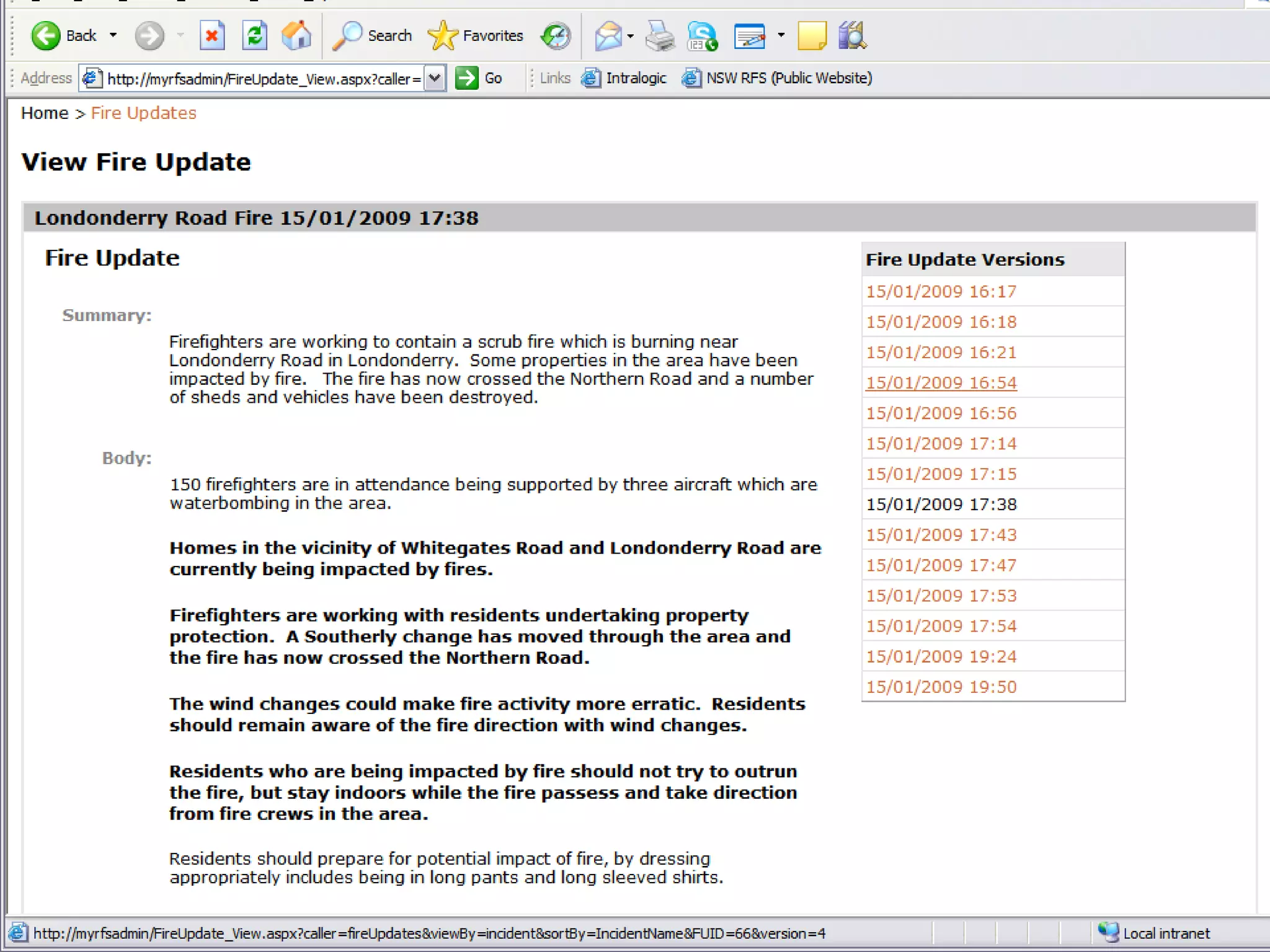Viewport: 1270px width, 952px height.
Task: Go to the Home page icon
Action: coord(296,35)
